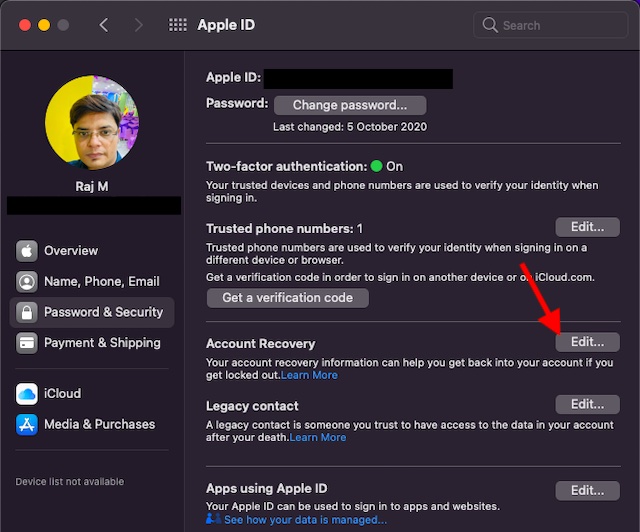The width and height of the screenshot is (640, 532).
Task: Edit Account Recovery settings
Action: pyautogui.click(x=587, y=342)
